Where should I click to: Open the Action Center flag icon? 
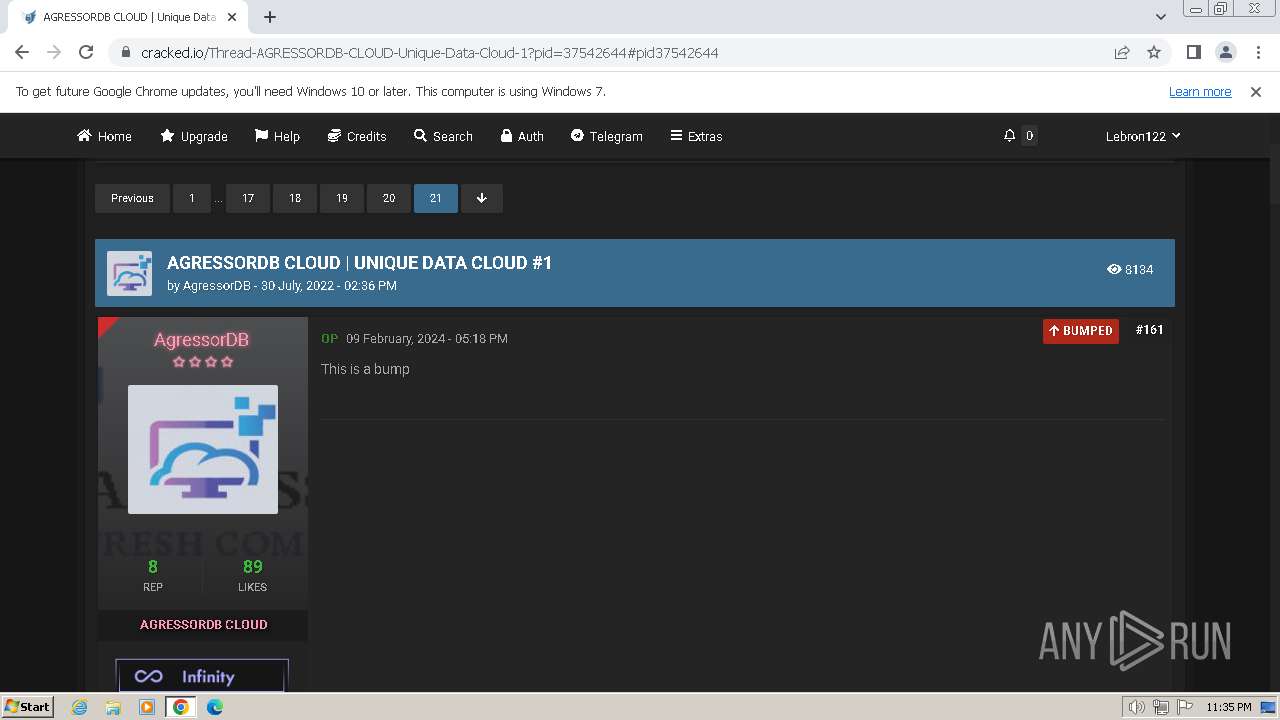1185,707
